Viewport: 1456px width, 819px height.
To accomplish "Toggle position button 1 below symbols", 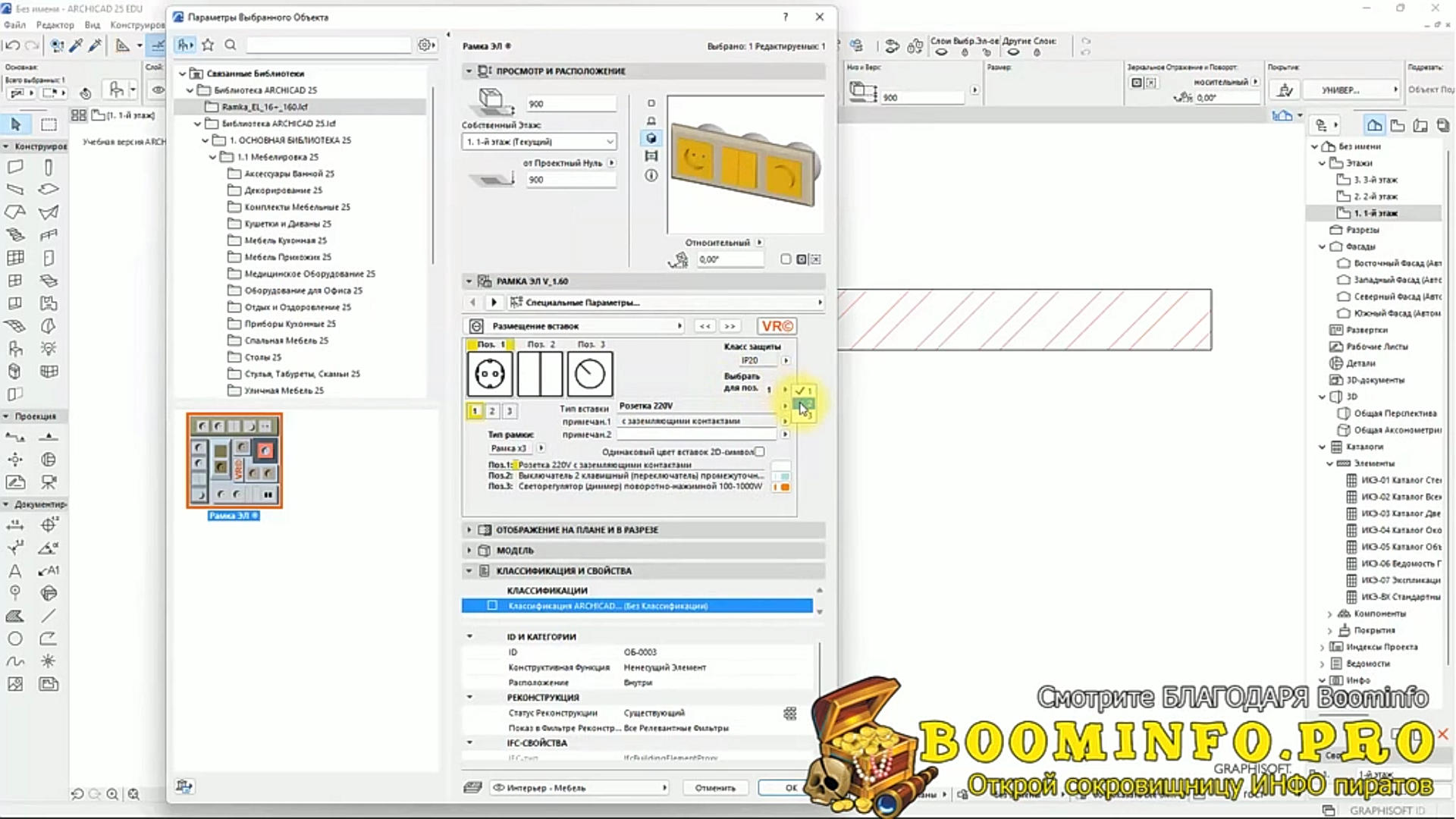I will pyautogui.click(x=475, y=411).
